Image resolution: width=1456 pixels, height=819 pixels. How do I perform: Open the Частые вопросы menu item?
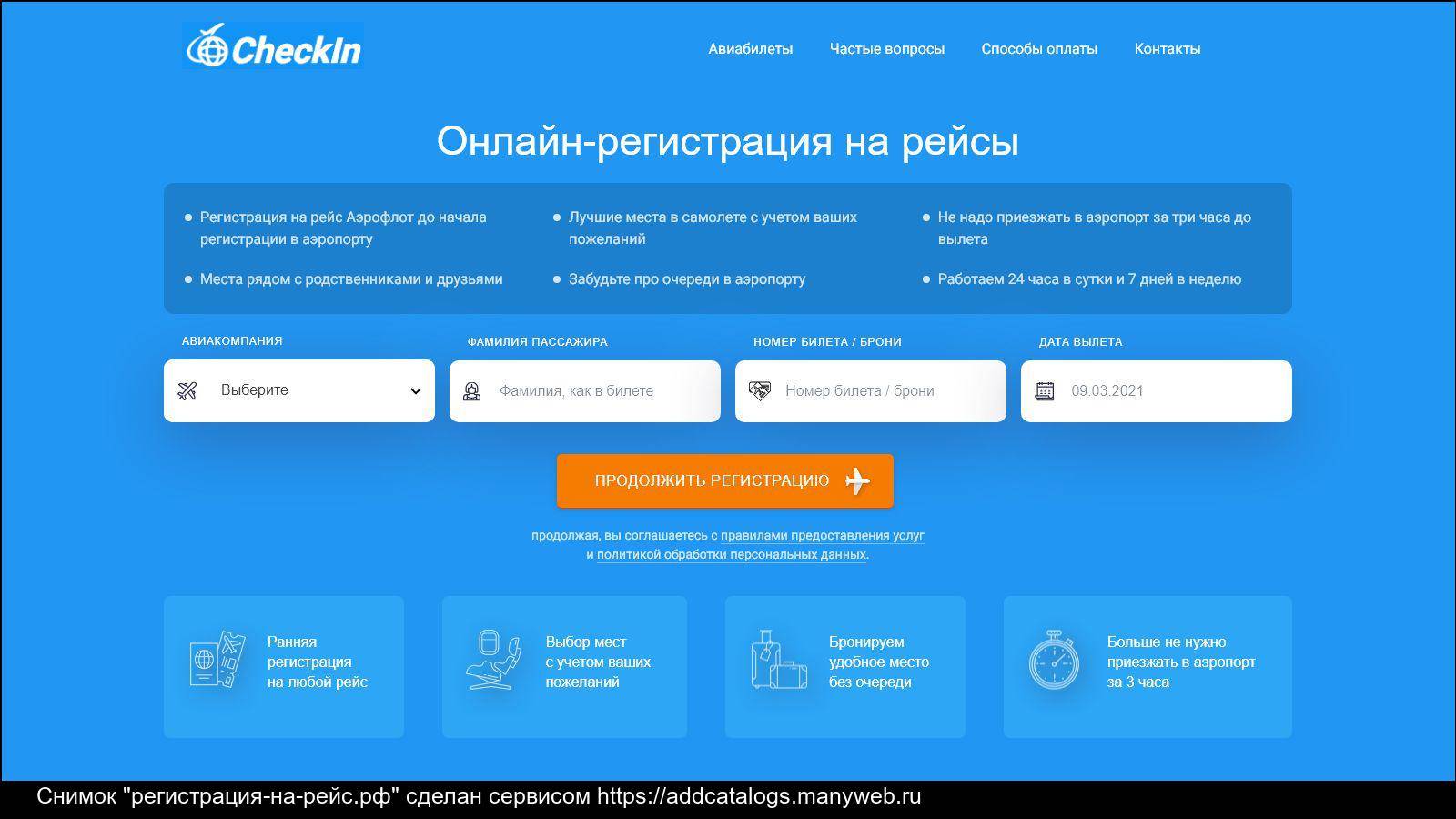coord(887,49)
